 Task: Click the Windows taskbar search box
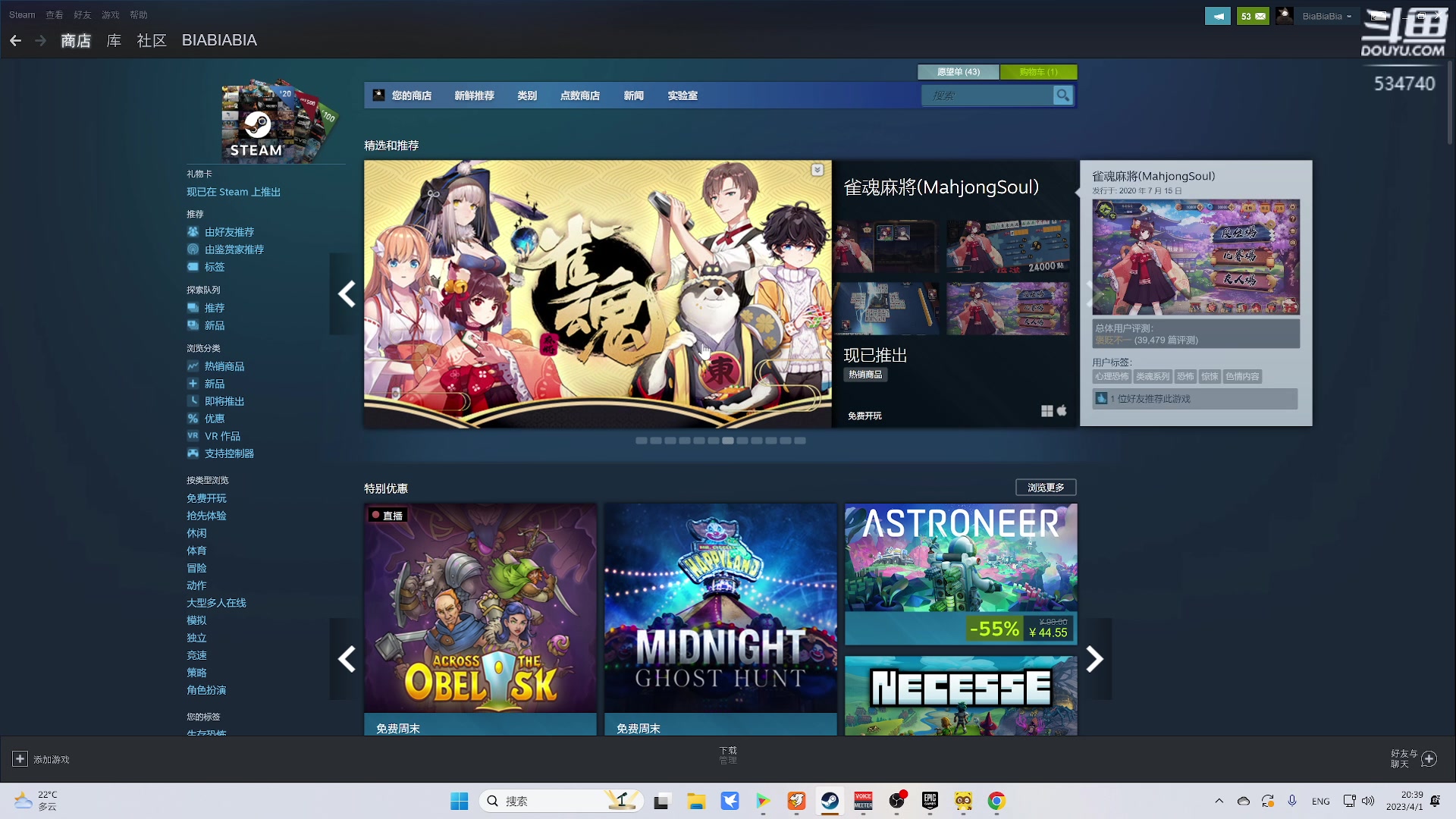(561, 801)
